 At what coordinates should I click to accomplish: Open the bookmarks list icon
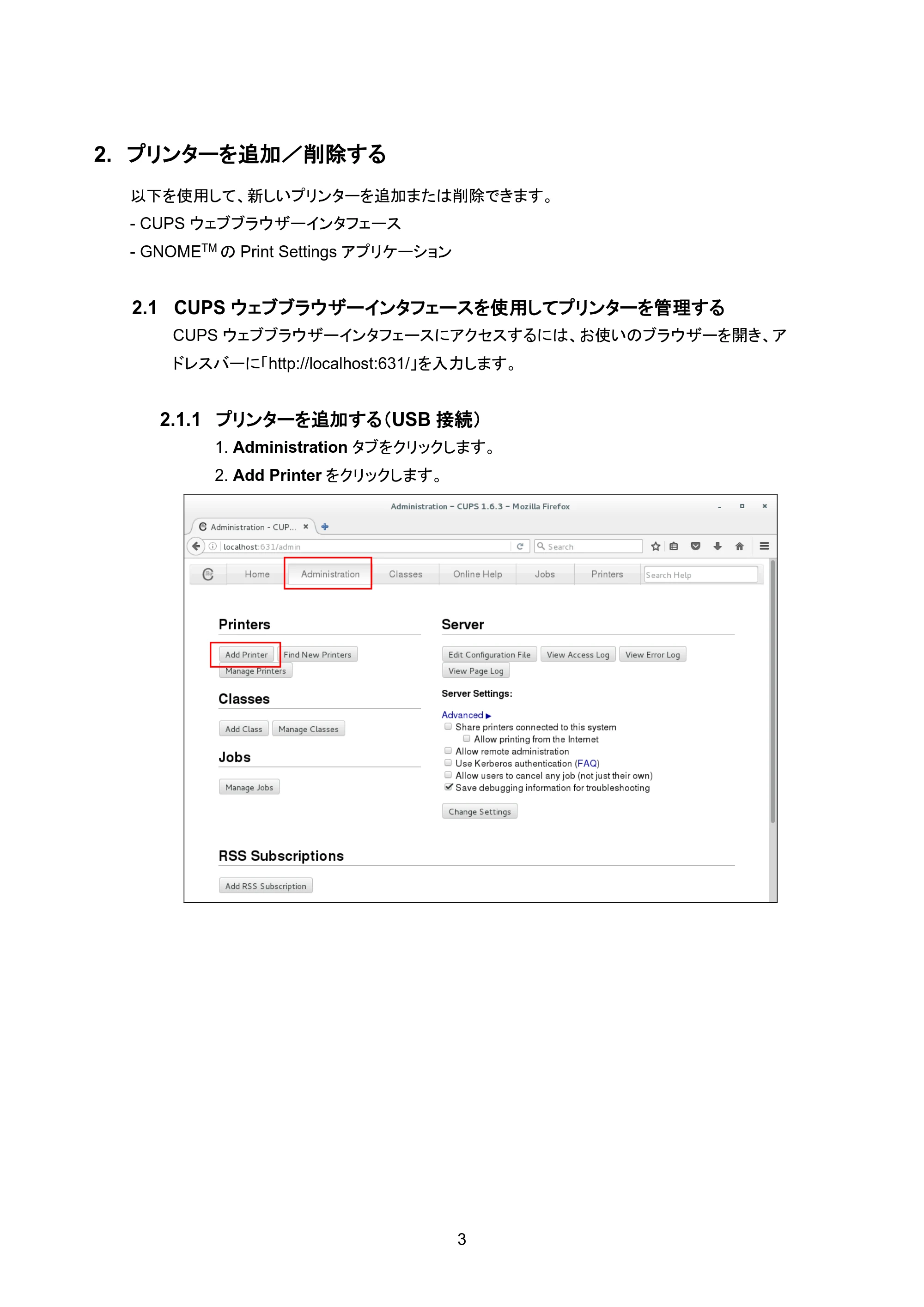tap(674, 546)
